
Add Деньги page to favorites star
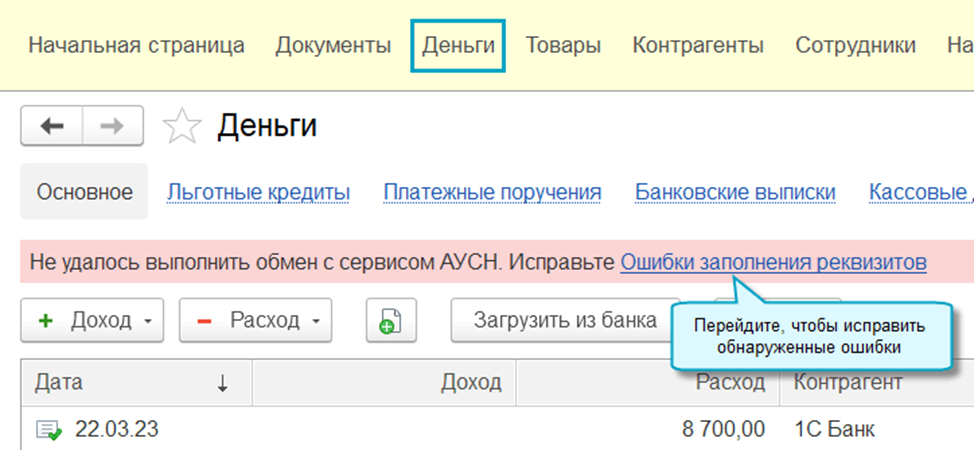click(181, 127)
